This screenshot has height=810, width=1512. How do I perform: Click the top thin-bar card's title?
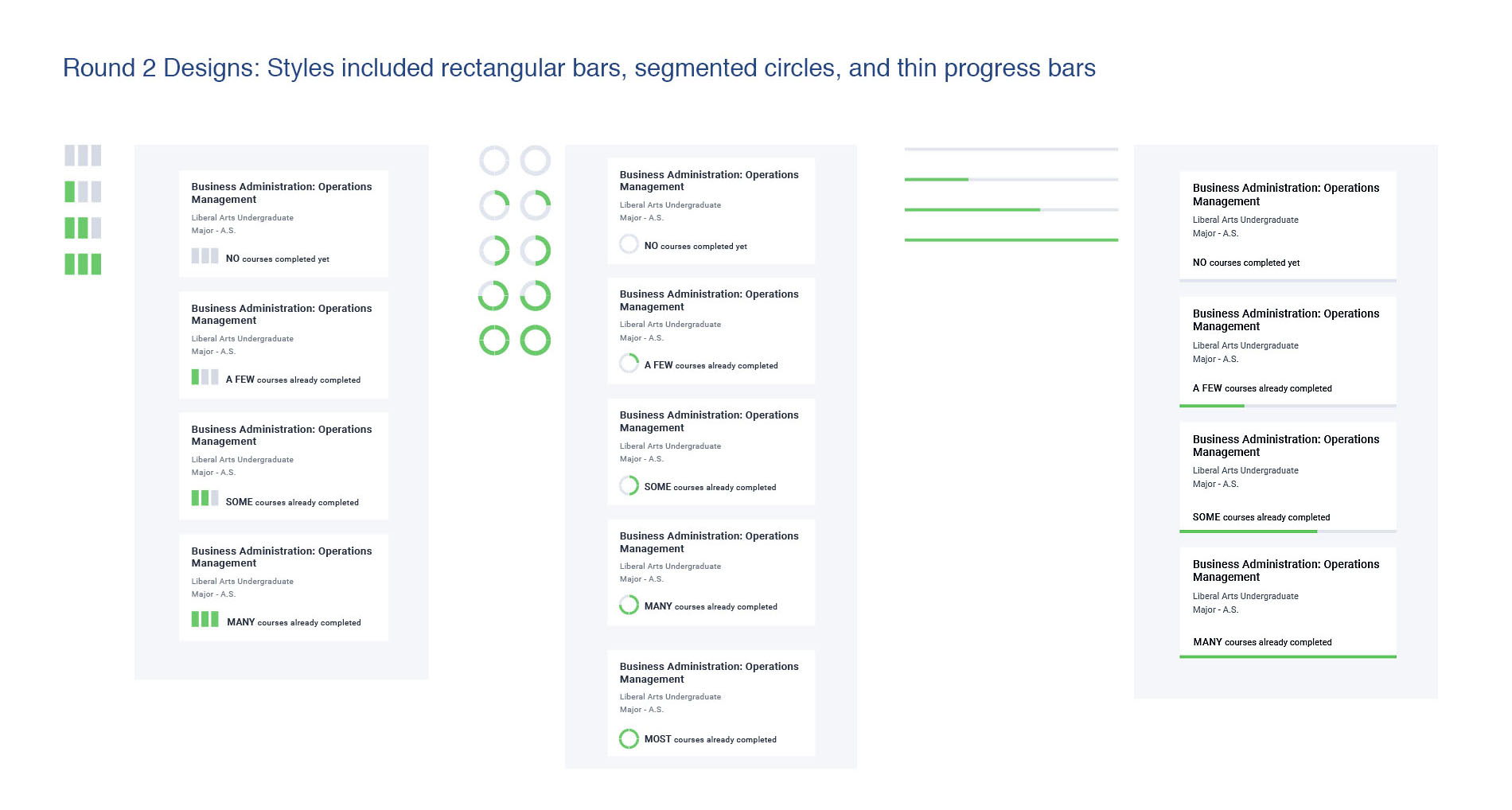tap(1286, 195)
